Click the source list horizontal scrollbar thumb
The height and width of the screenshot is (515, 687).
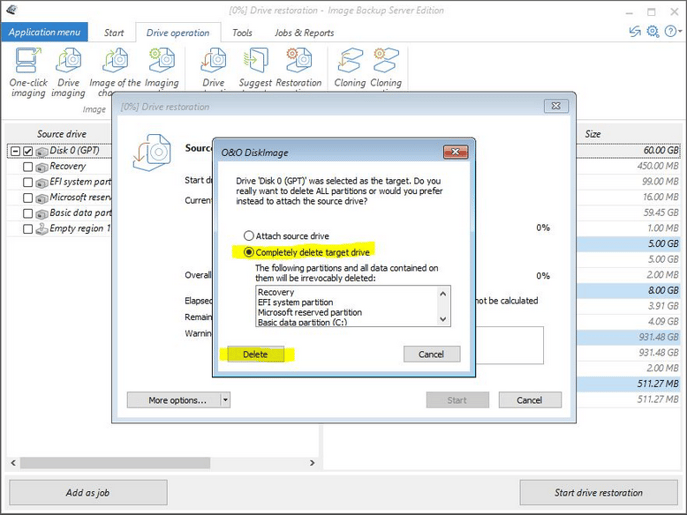click(115, 463)
